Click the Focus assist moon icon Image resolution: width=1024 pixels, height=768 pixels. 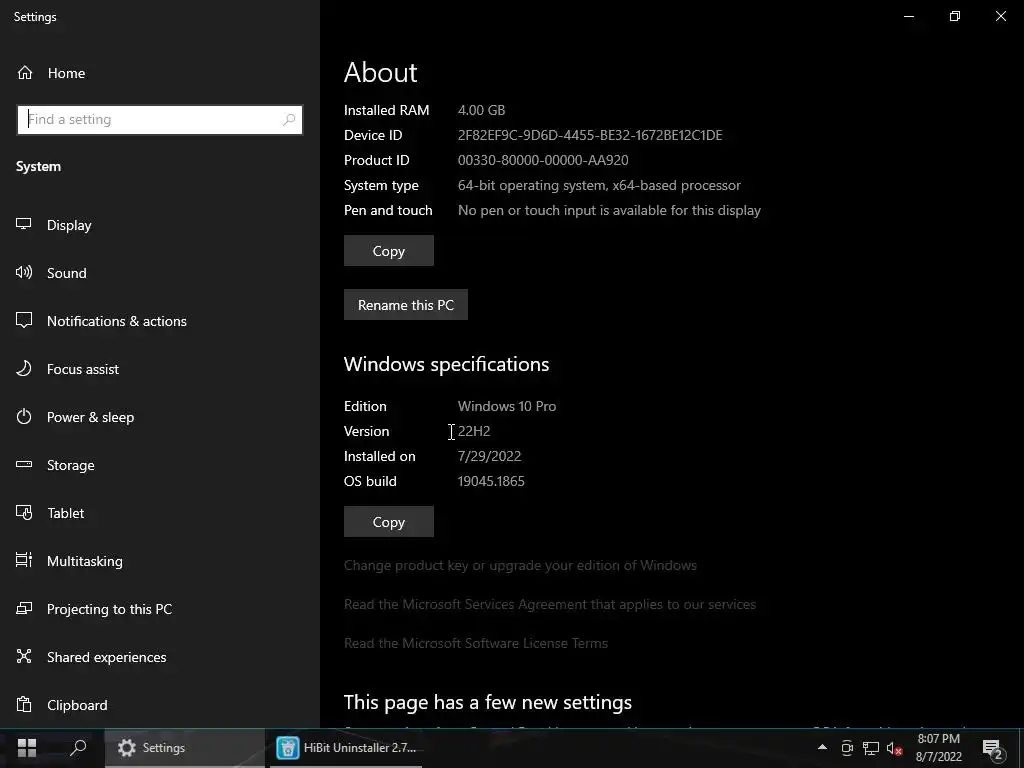tap(24, 368)
